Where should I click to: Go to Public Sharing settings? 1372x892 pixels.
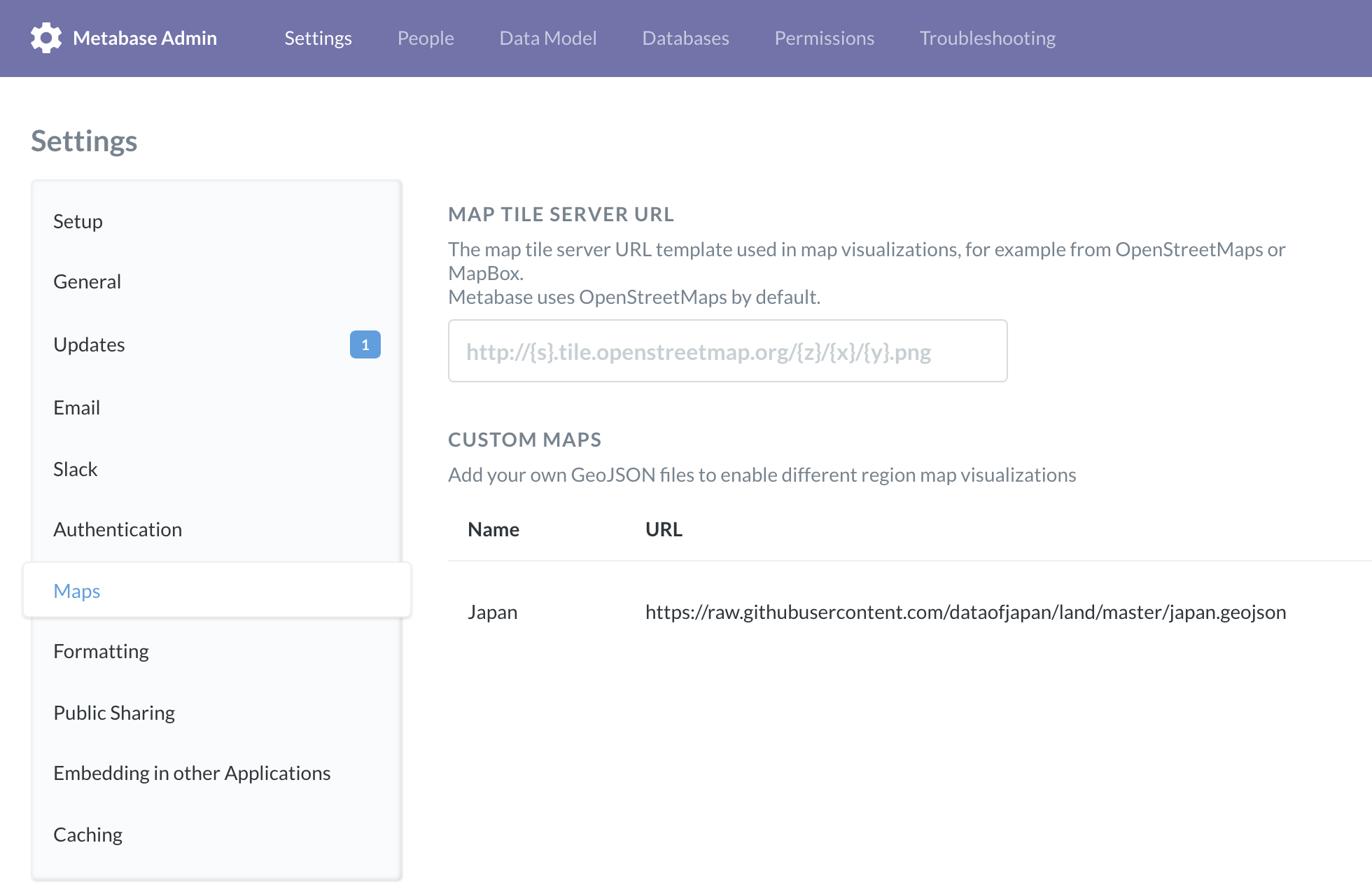[114, 713]
